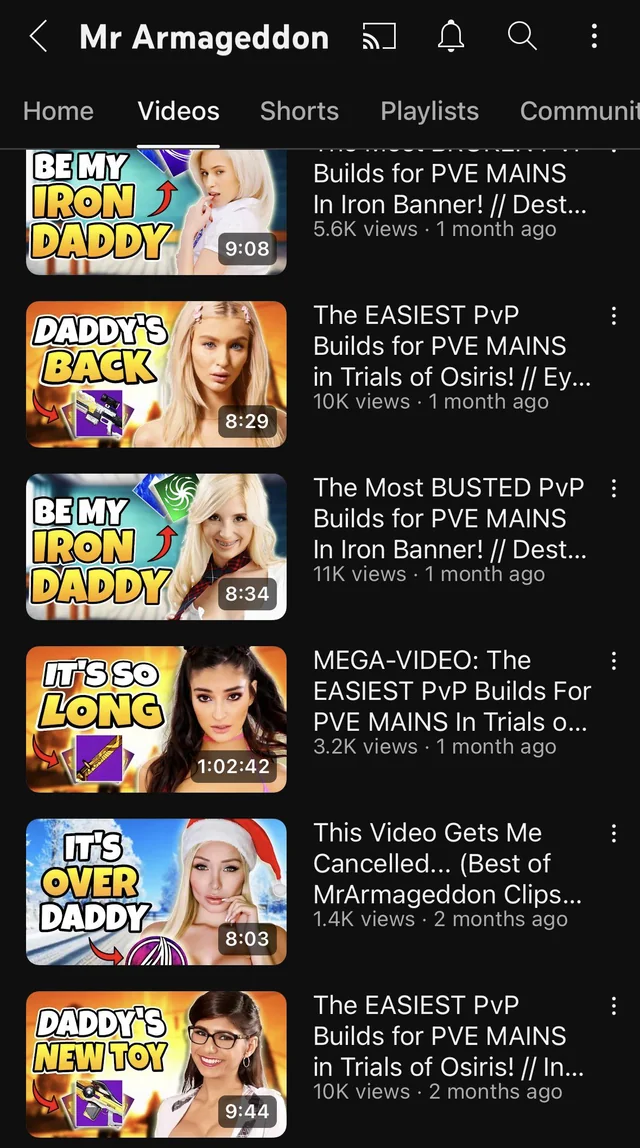
Task: Open the Community tab
Action: point(579,111)
